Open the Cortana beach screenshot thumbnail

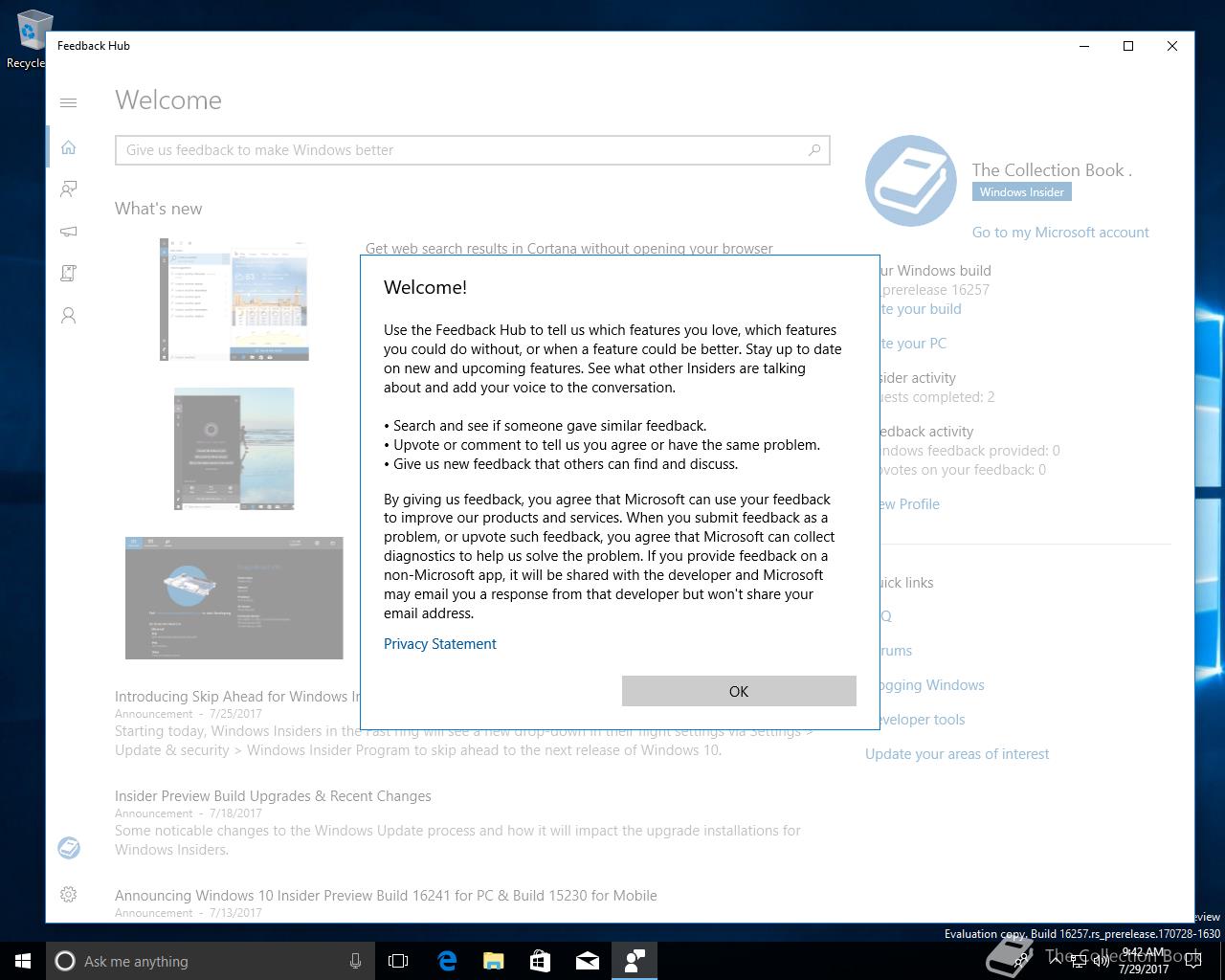[x=234, y=449]
